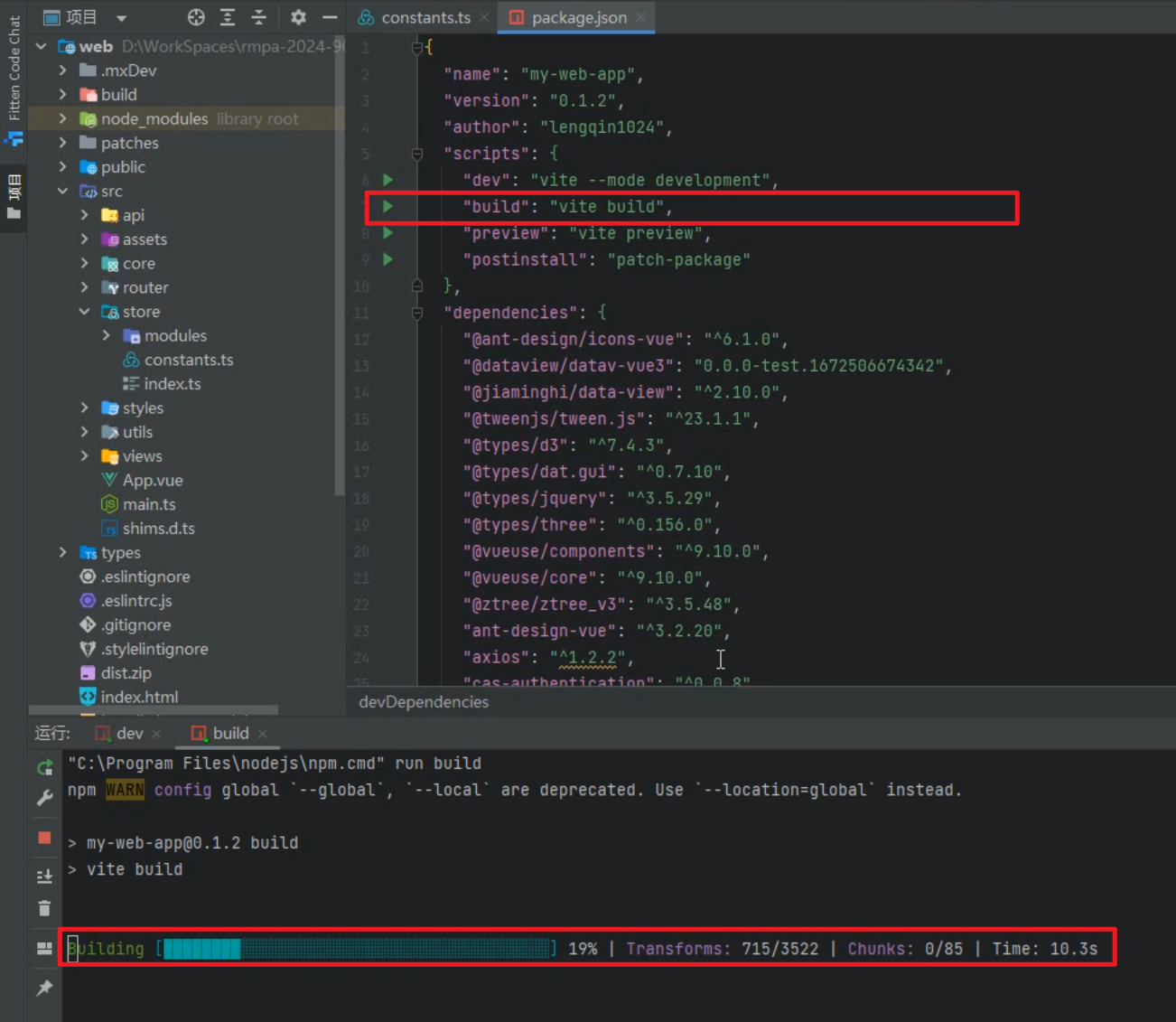This screenshot has height=1022, width=1176.
Task: Expand the types folder
Action: (62, 552)
